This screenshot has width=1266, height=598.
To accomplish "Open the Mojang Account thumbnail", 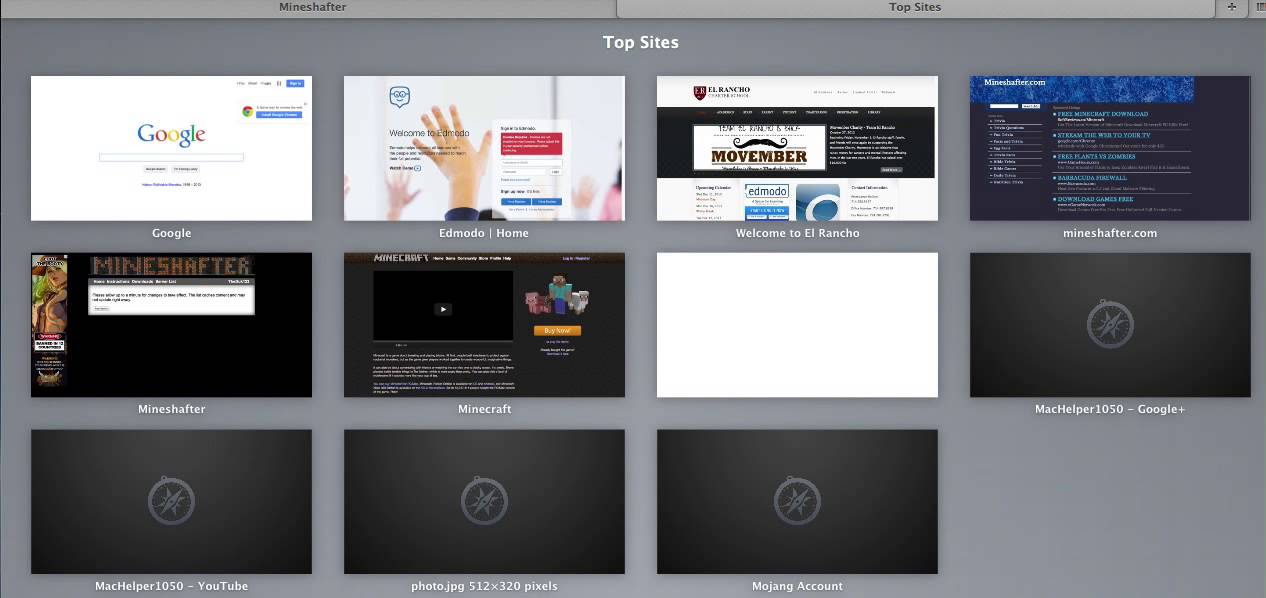I will click(797, 502).
